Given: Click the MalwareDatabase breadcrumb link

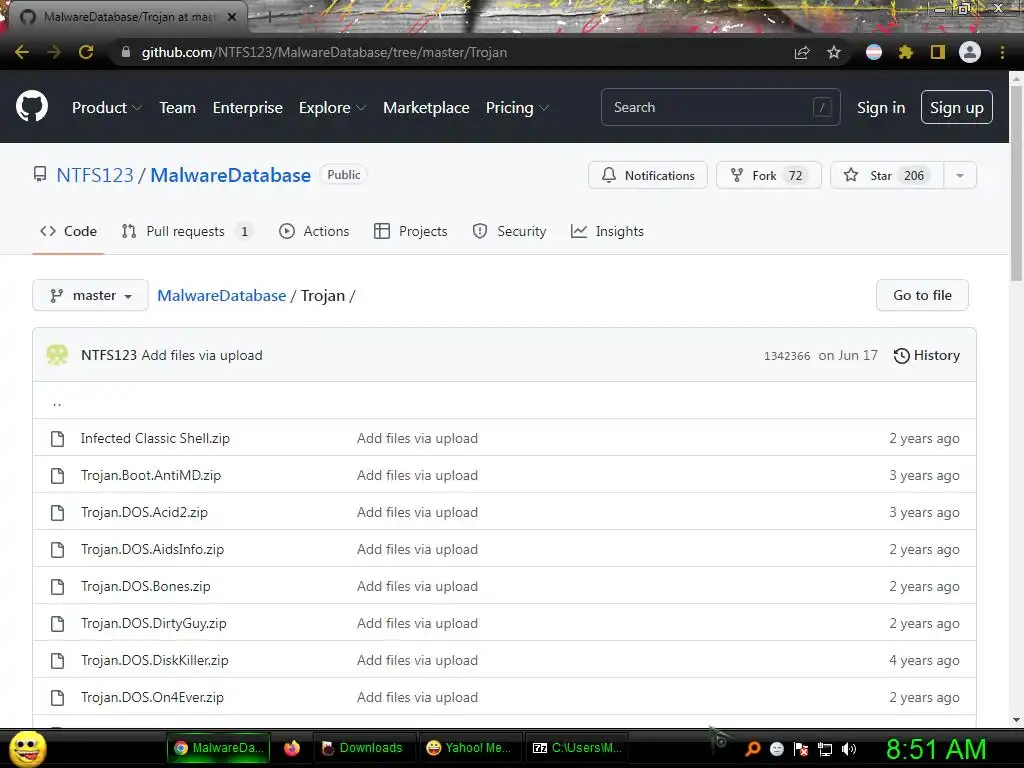Looking at the screenshot, I should [221, 295].
